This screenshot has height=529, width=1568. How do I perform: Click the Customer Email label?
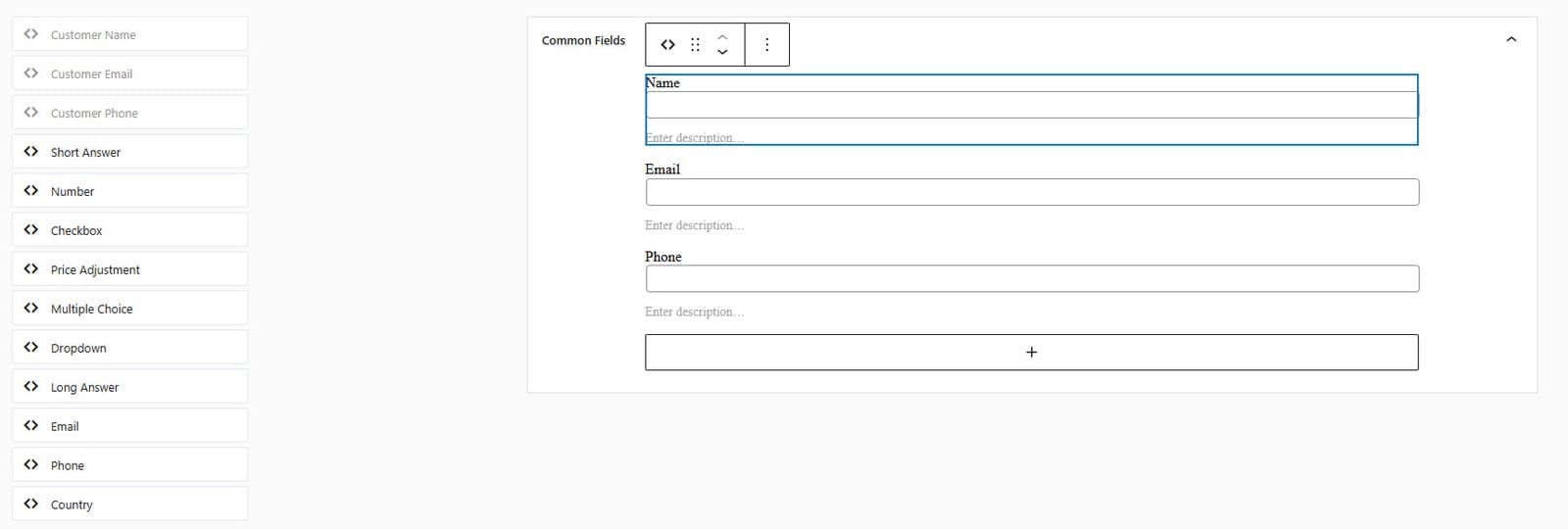[91, 73]
